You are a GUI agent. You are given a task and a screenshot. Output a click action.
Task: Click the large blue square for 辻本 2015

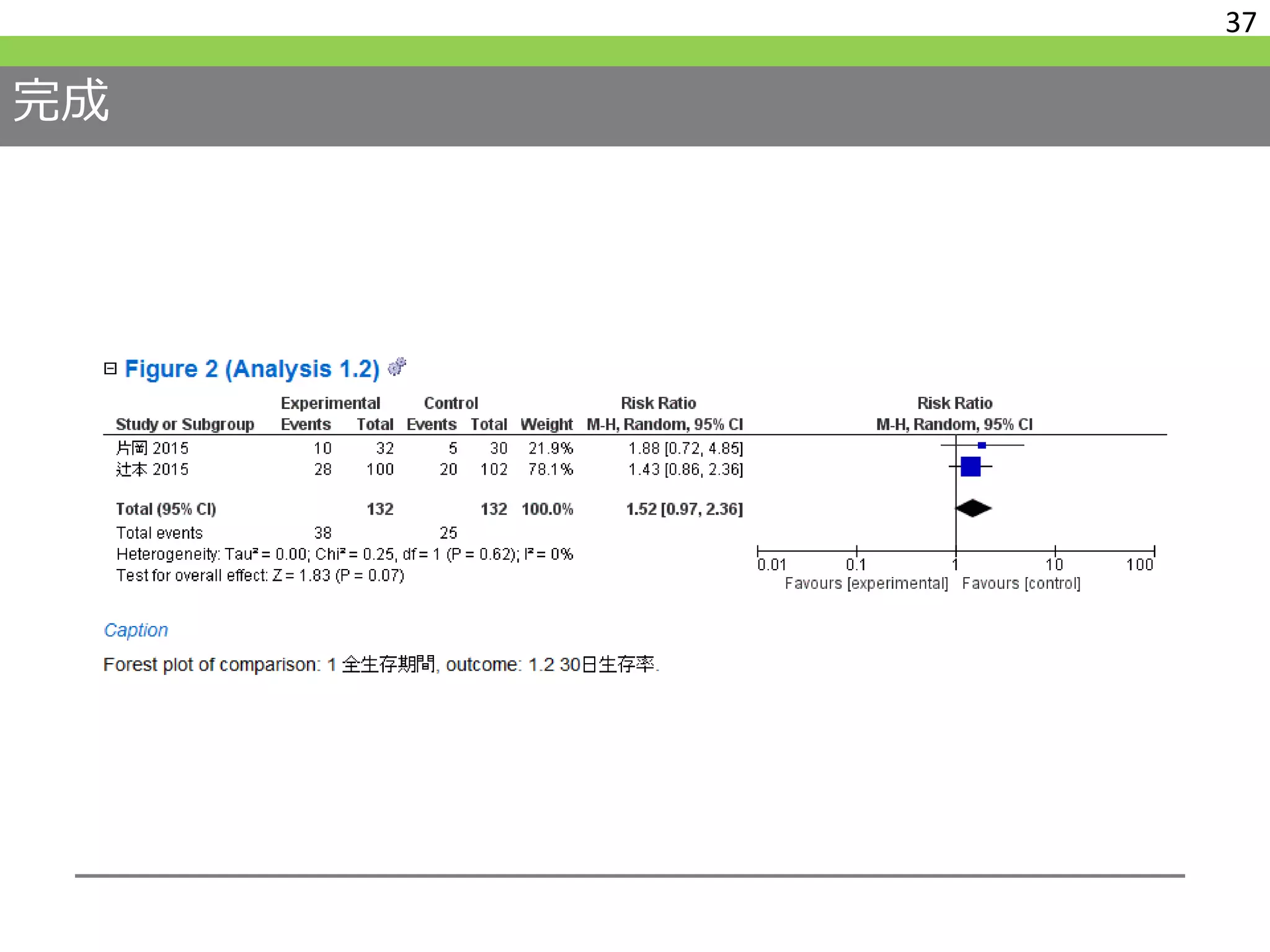(970, 466)
